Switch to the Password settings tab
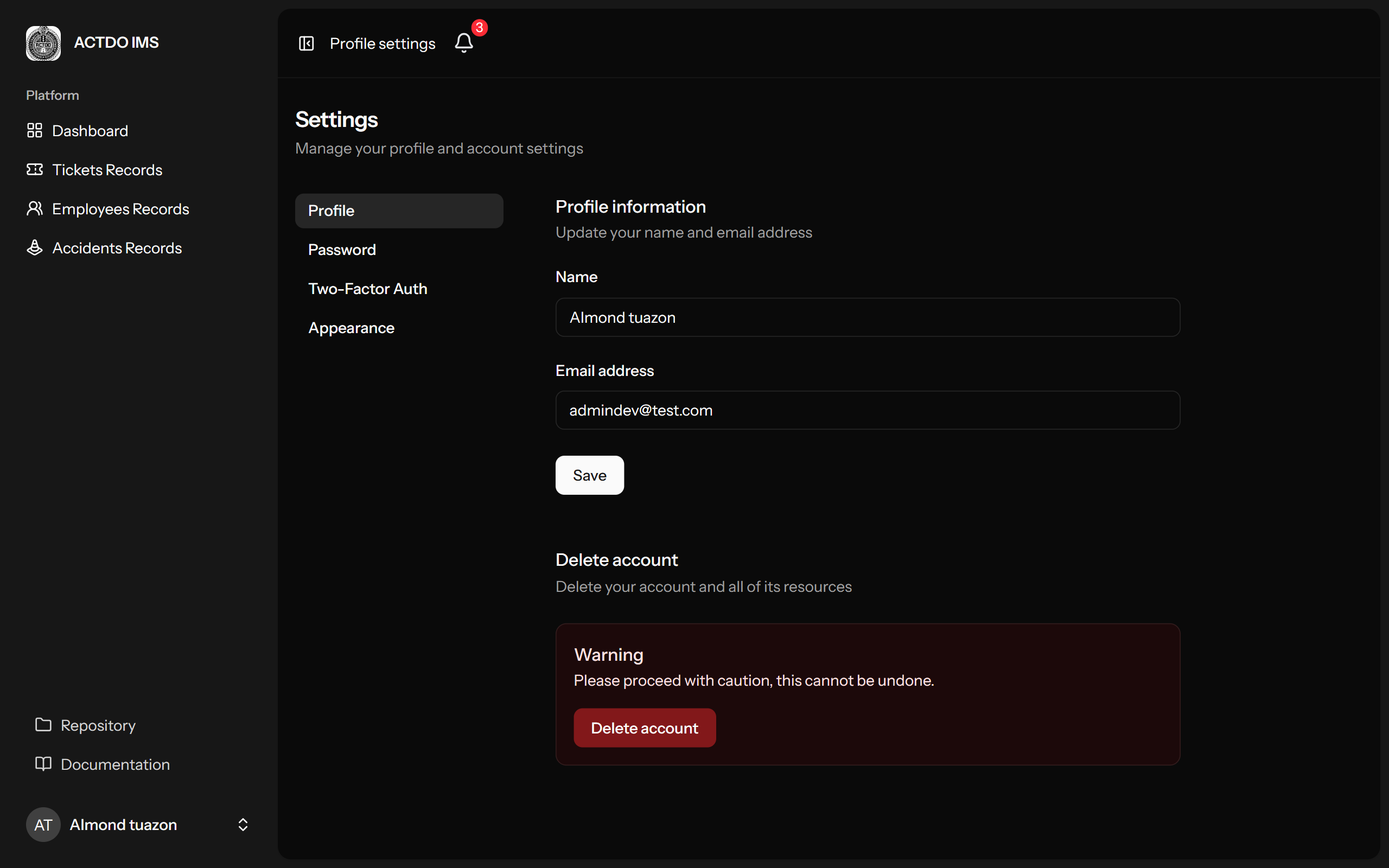This screenshot has width=1389, height=868. [342, 250]
